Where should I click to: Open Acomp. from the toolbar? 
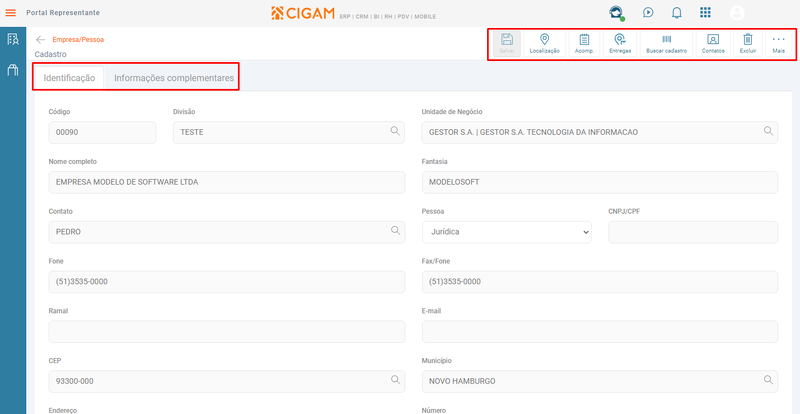584,44
